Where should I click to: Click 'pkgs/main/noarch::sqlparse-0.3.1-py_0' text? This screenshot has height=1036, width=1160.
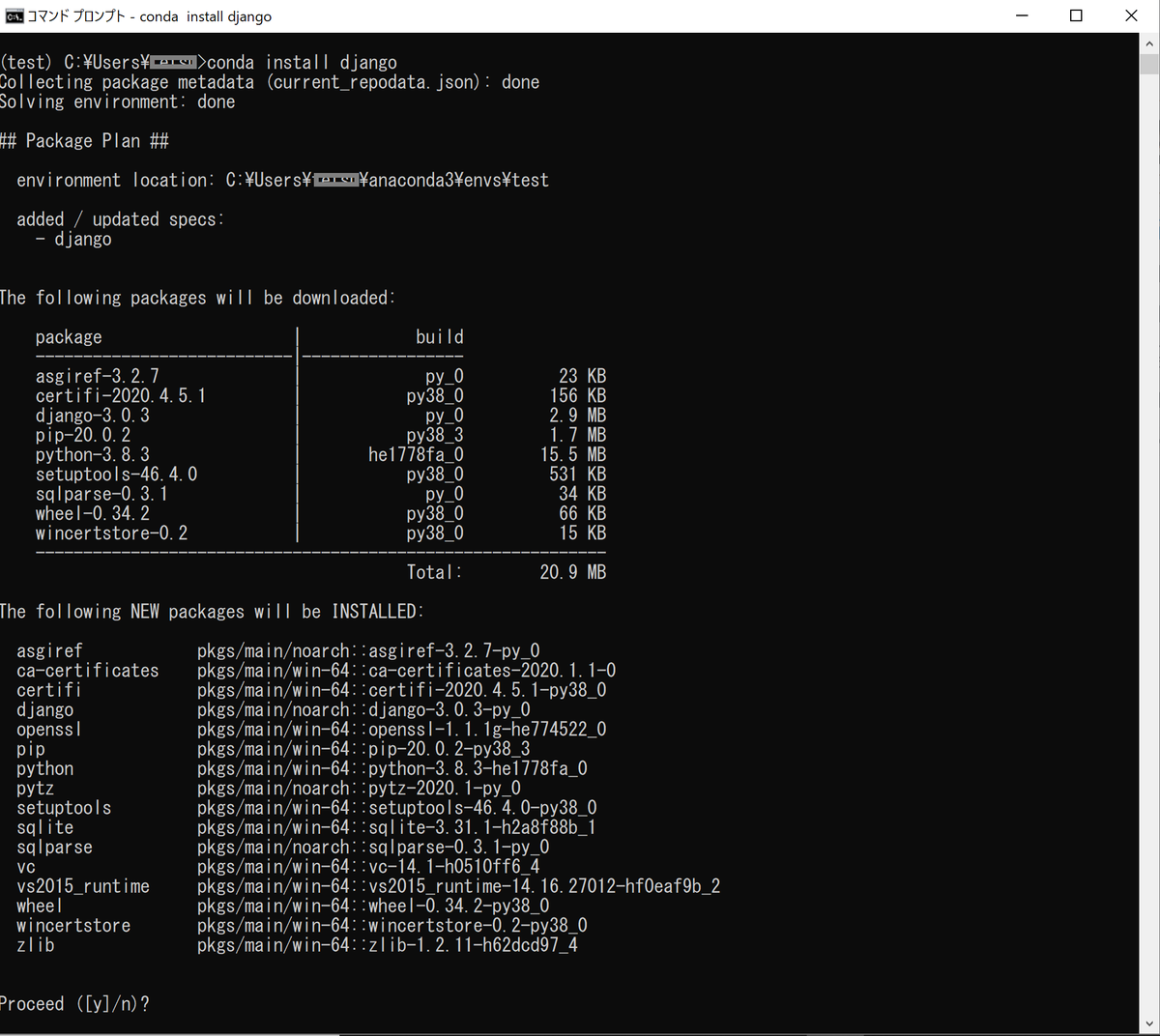click(x=373, y=848)
